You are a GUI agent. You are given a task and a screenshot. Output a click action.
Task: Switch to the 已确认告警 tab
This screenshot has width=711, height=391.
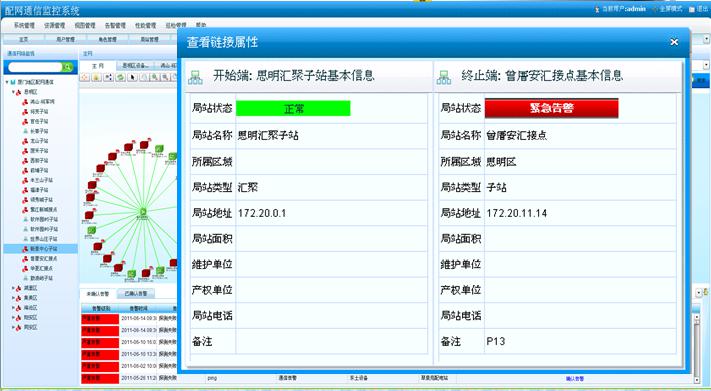click(x=136, y=294)
